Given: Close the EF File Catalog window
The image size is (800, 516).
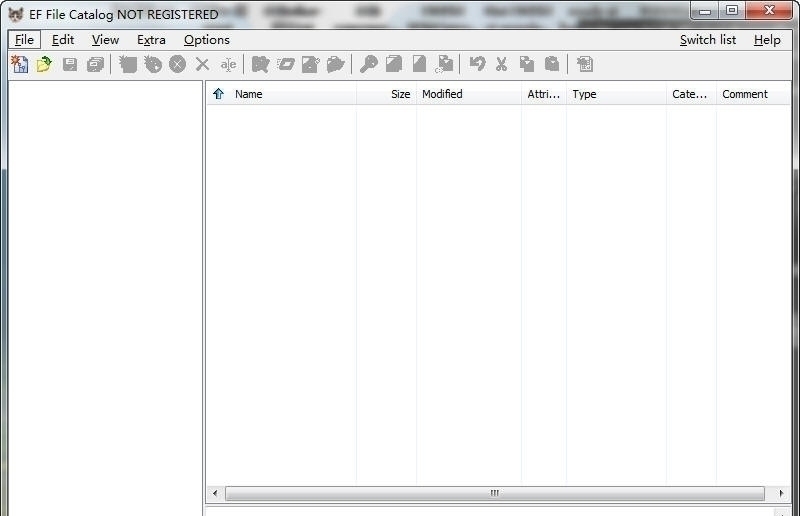Looking at the screenshot, I should 769,11.
